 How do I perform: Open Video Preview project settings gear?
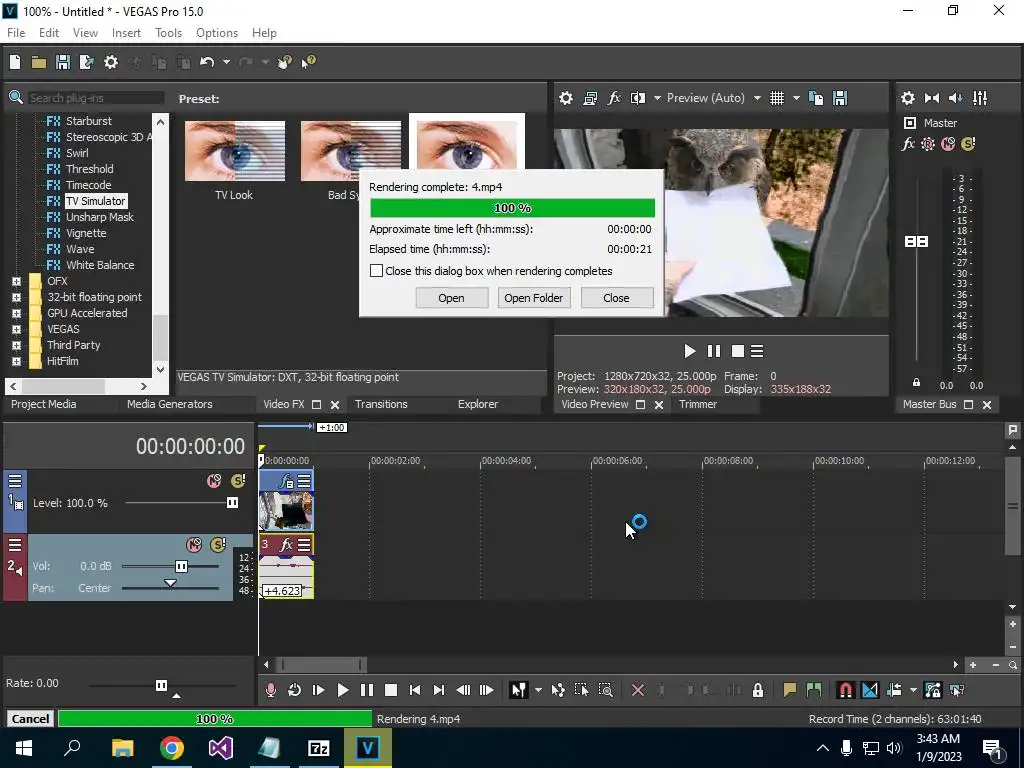point(566,98)
